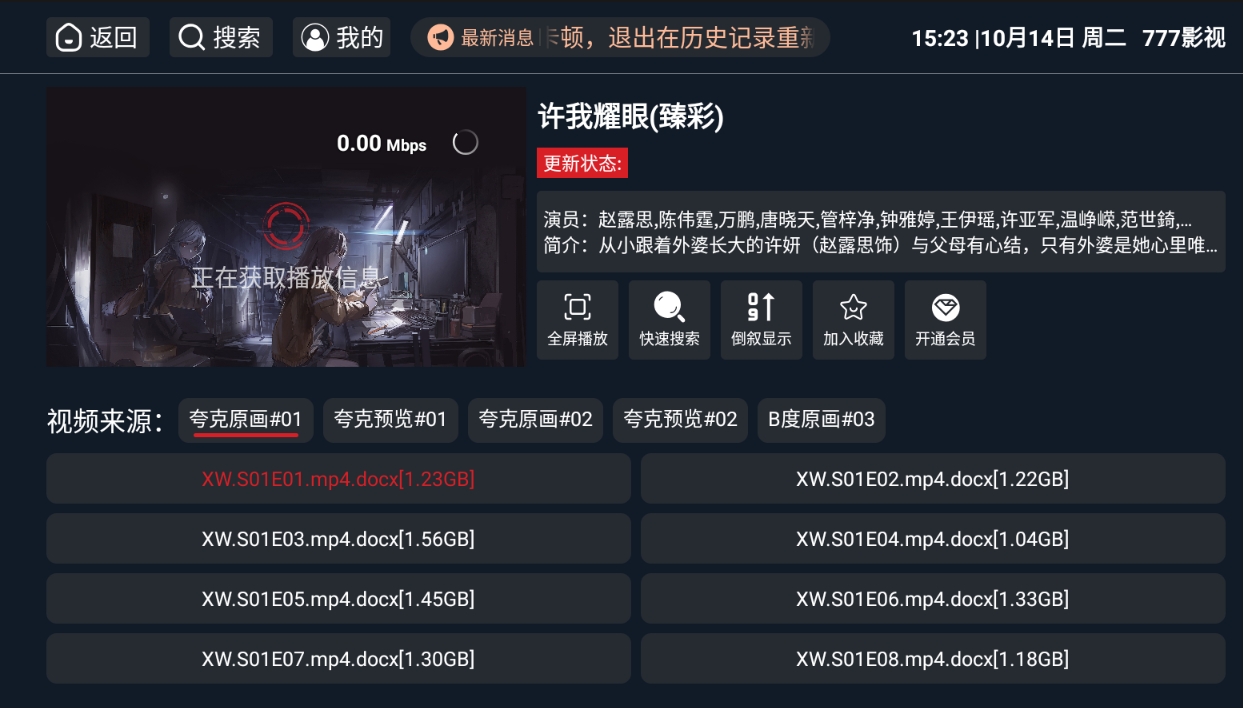Image resolution: width=1243 pixels, height=708 pixels.
Task: Select the 夸克预览#02 source tab
Action: 680,420
